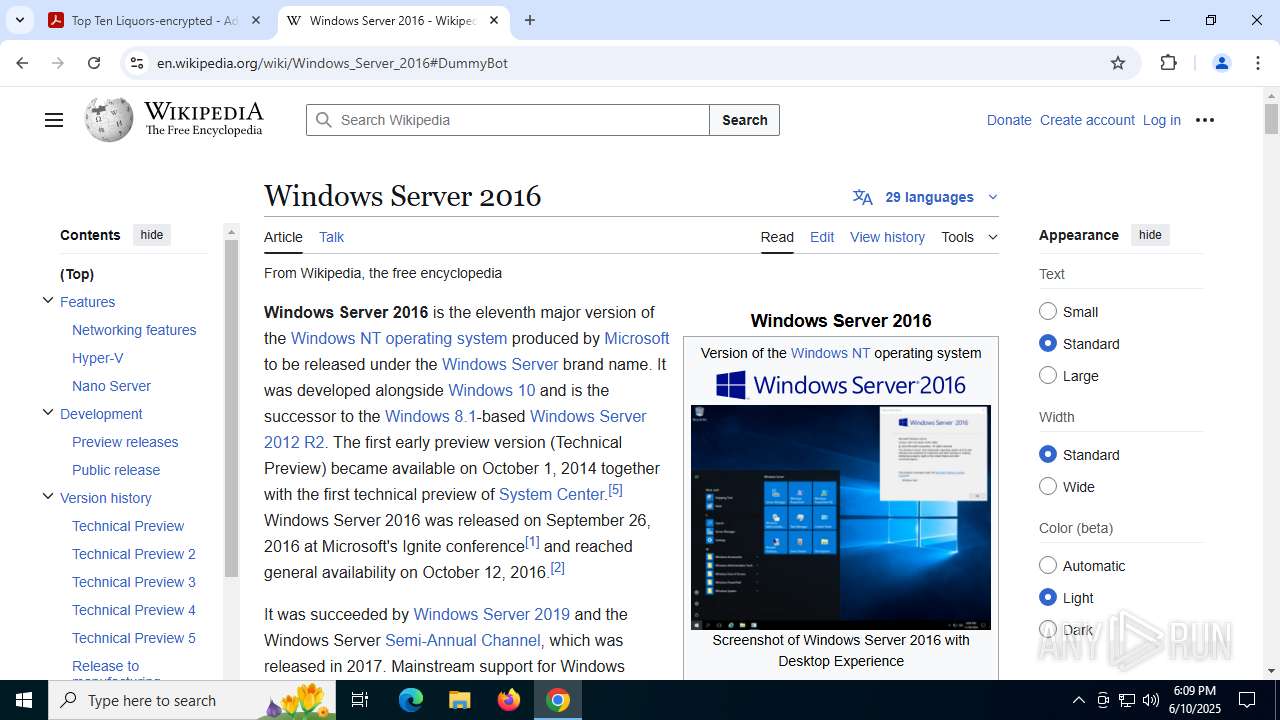1280x720 pixels.
Task: Close the Top Ten Liquors tab
Action: coord(256,20)
